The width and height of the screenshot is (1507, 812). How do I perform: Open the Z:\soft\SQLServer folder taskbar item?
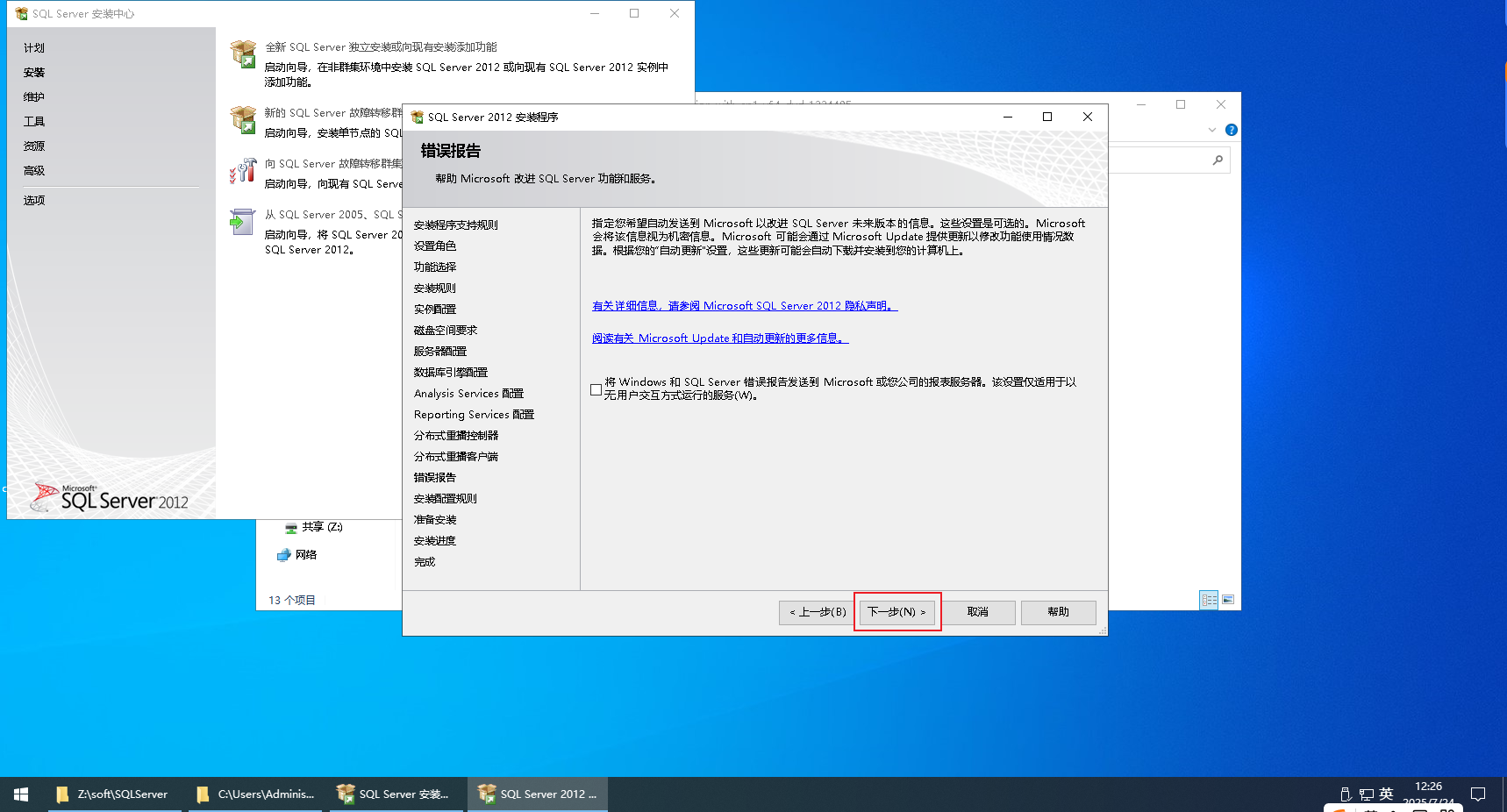114,794
